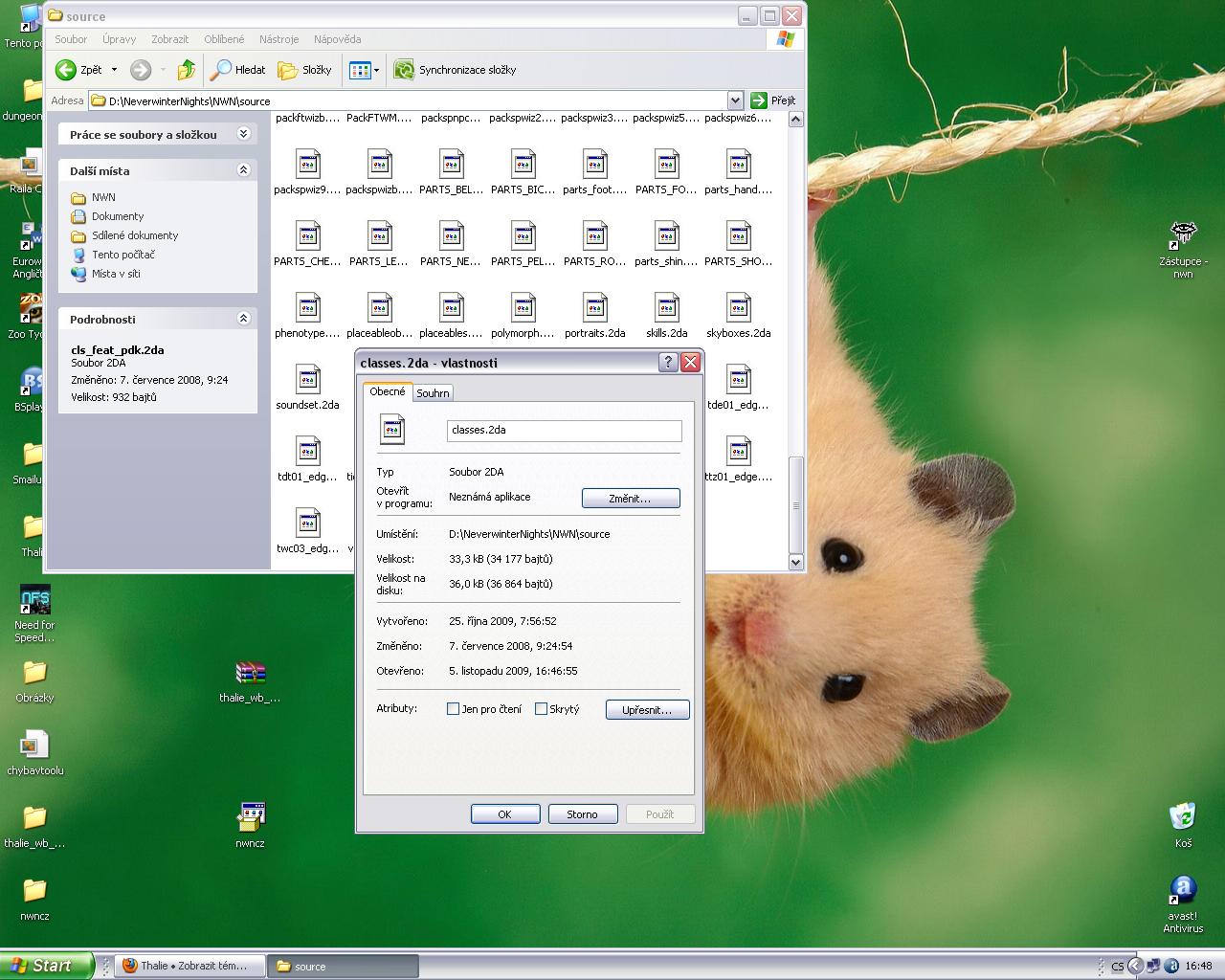Open the Hledat search tool

pos(238,70)
